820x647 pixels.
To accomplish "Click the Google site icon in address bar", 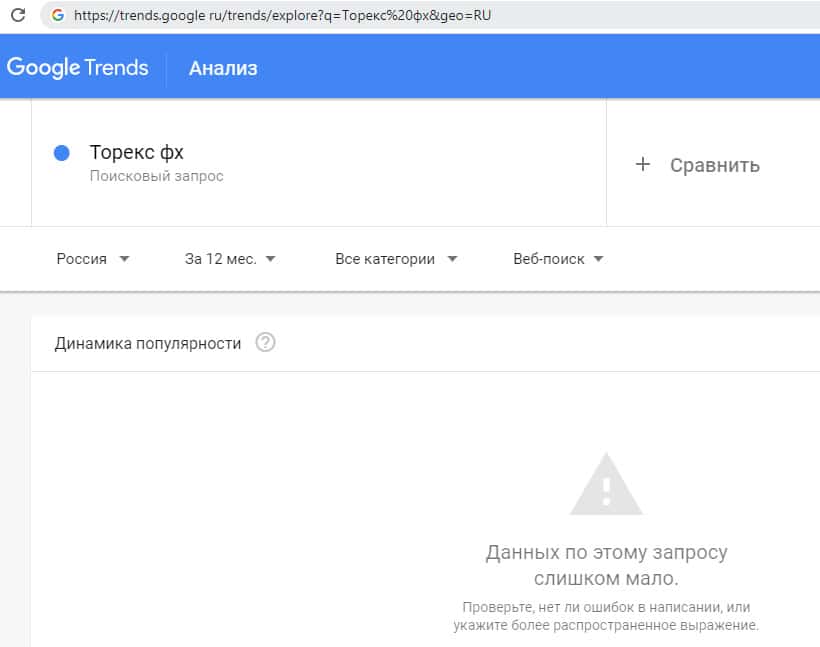I will pos(57,16).
